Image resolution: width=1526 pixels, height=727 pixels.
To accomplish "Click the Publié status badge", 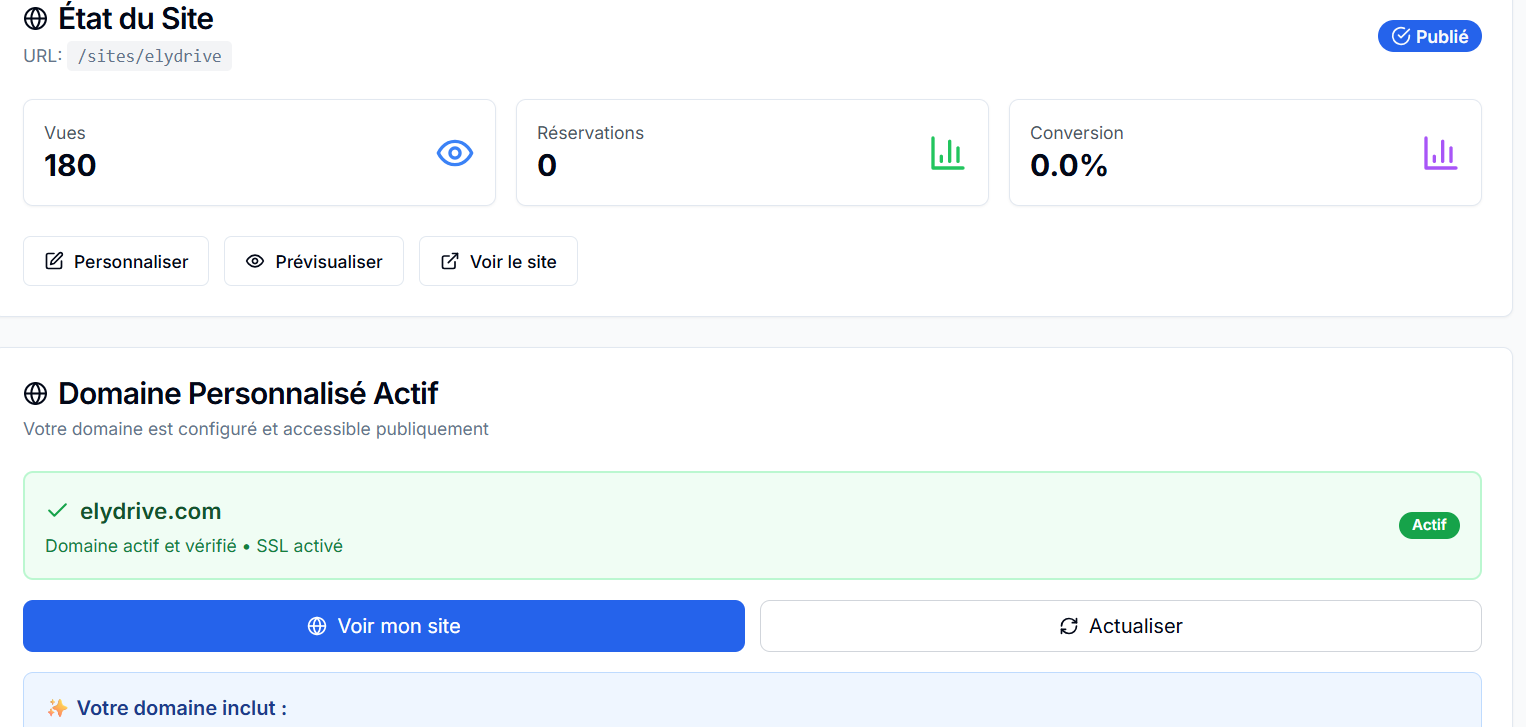I will pyautogui.click(x=1429, y=35).
